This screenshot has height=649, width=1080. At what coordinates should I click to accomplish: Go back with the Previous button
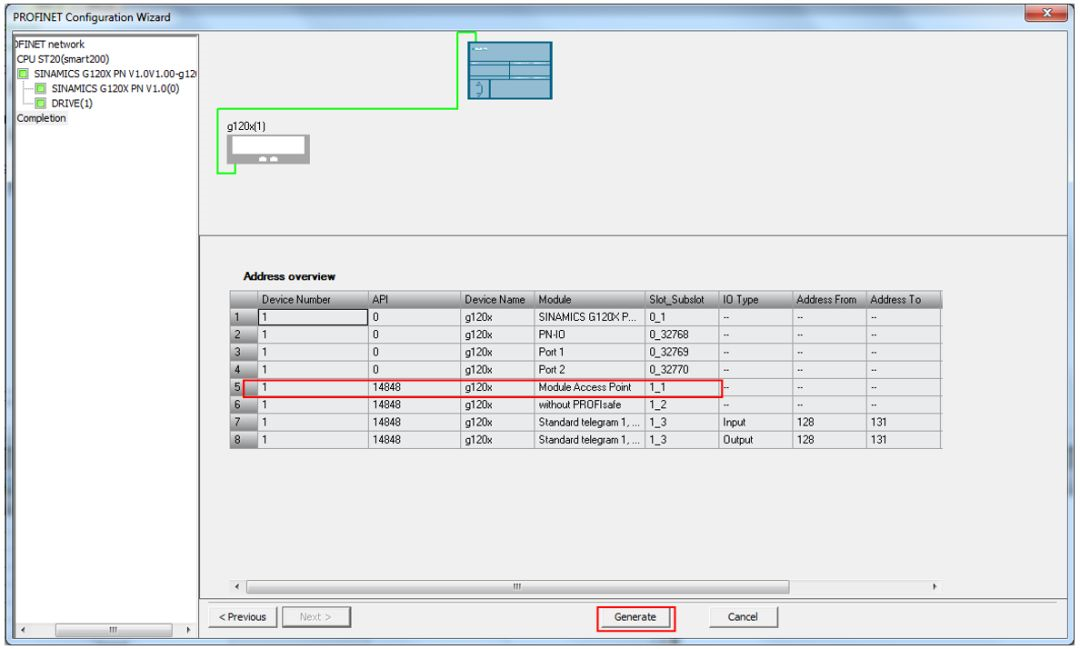coord(242,617)
